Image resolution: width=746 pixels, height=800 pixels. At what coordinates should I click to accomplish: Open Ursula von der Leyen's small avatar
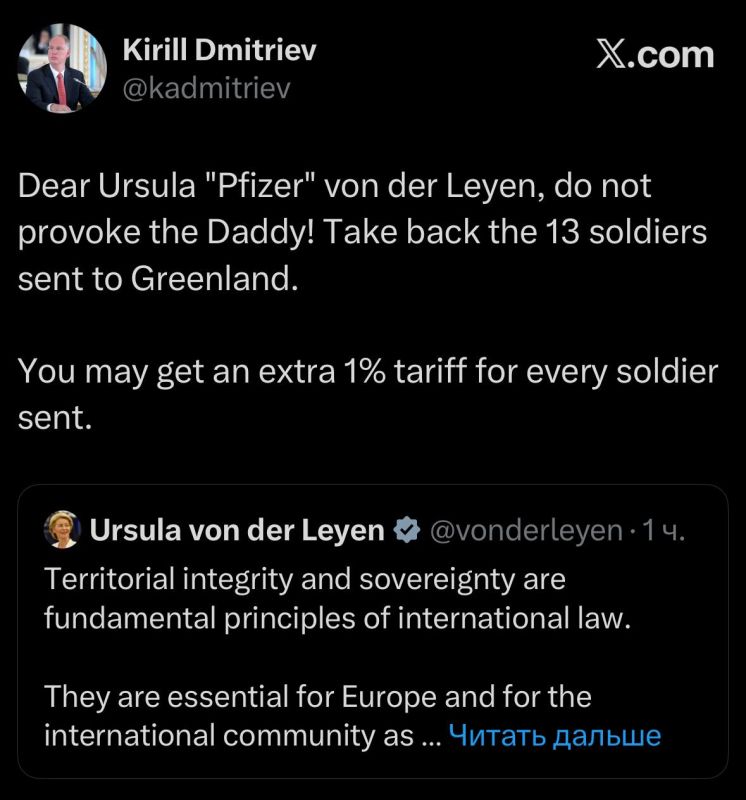tap(62, 530)
